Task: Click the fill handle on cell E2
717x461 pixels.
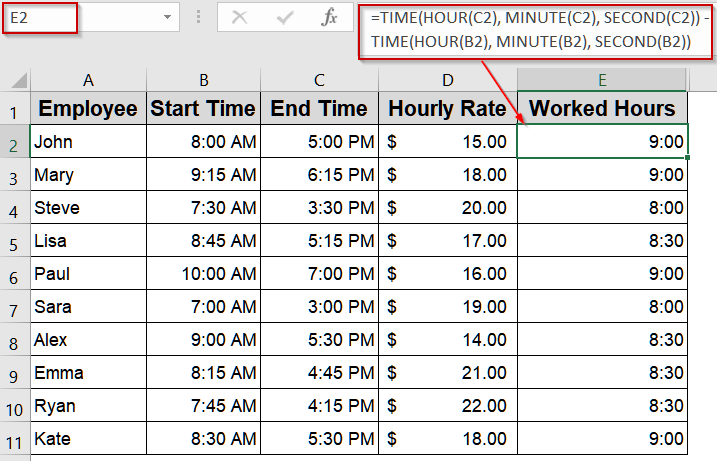Action: [687, 157]
